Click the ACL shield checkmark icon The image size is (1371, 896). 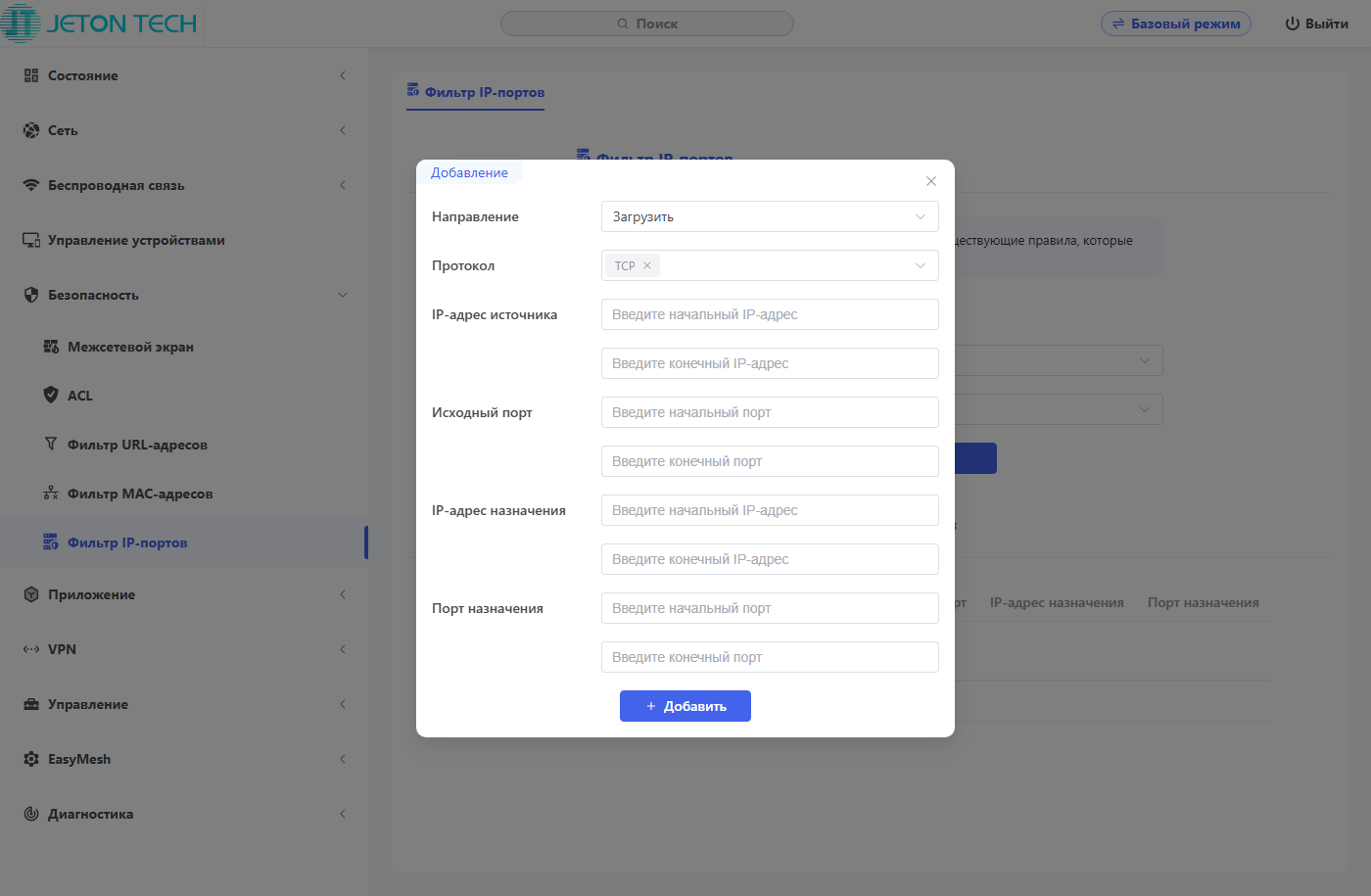51,395
